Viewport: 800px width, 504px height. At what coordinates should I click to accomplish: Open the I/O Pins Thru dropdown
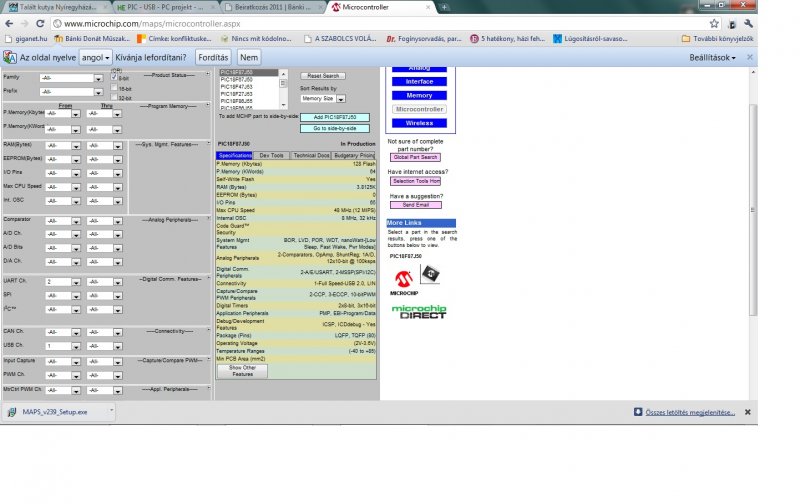[x=105, y=173]
